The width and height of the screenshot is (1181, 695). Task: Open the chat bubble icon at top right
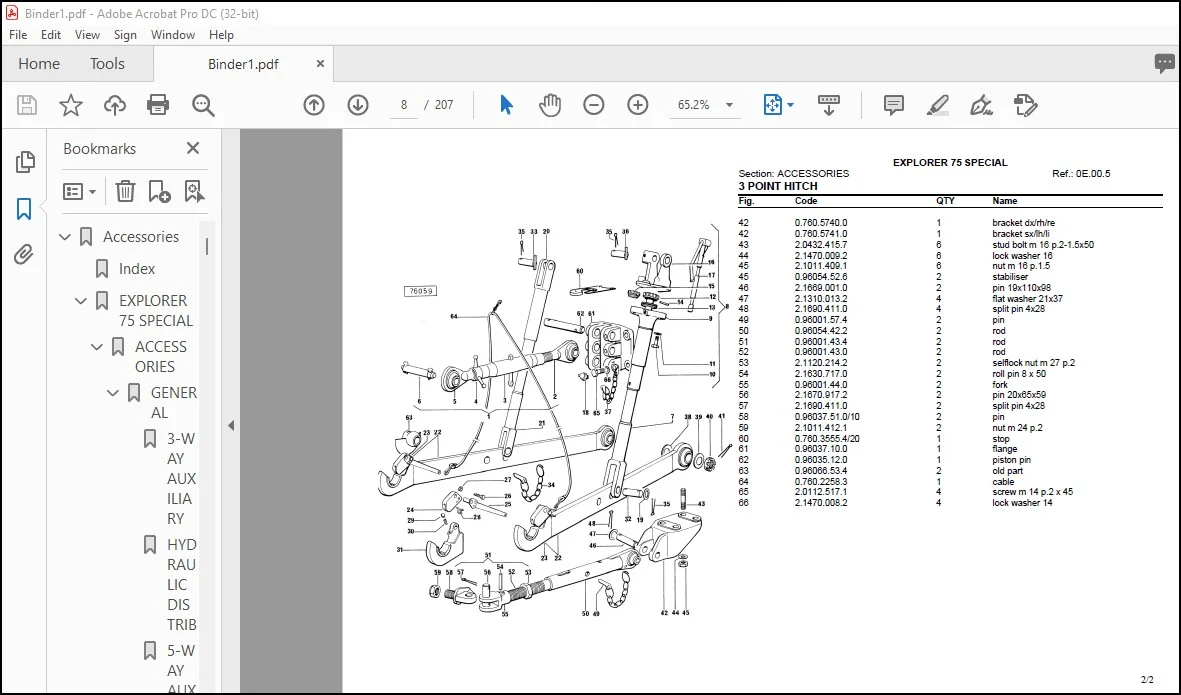point(1164,63)
